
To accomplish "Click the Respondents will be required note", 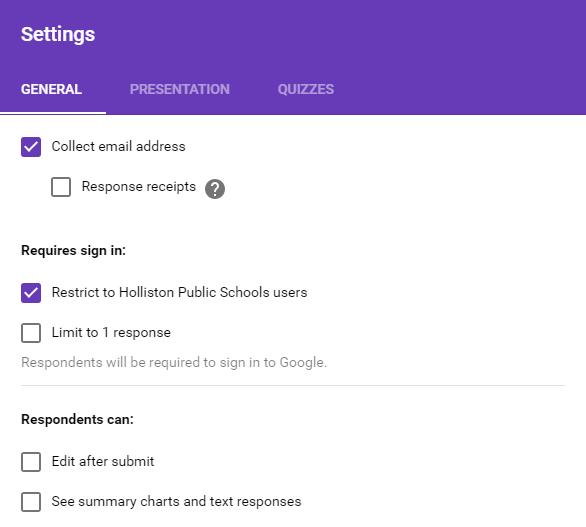I will [x=174, y=363].
